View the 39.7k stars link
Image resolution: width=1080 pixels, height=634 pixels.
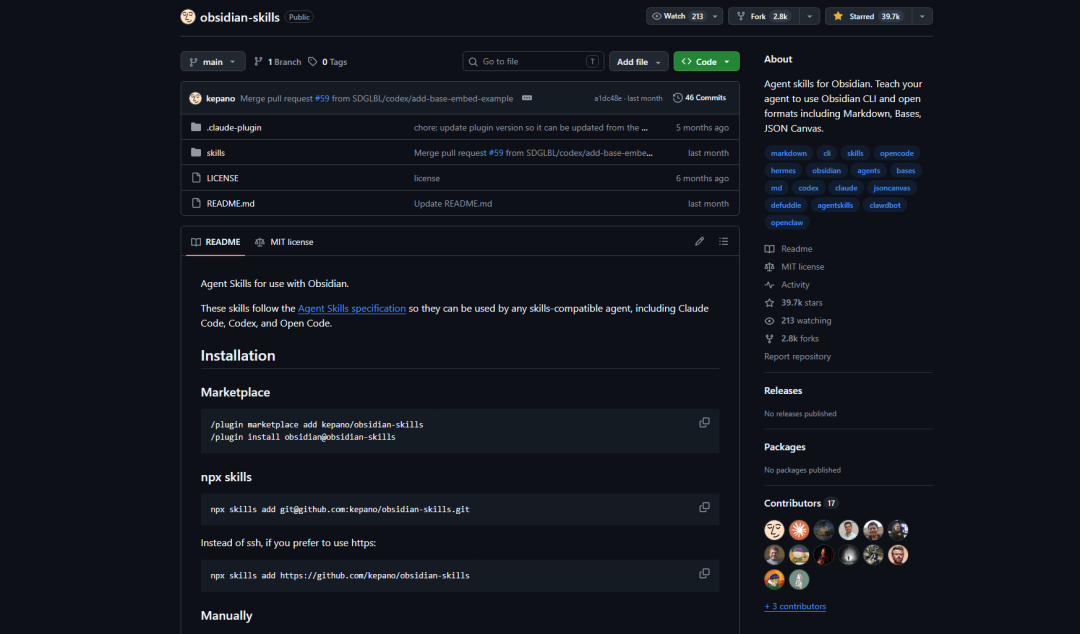click(x=793, y=303)
